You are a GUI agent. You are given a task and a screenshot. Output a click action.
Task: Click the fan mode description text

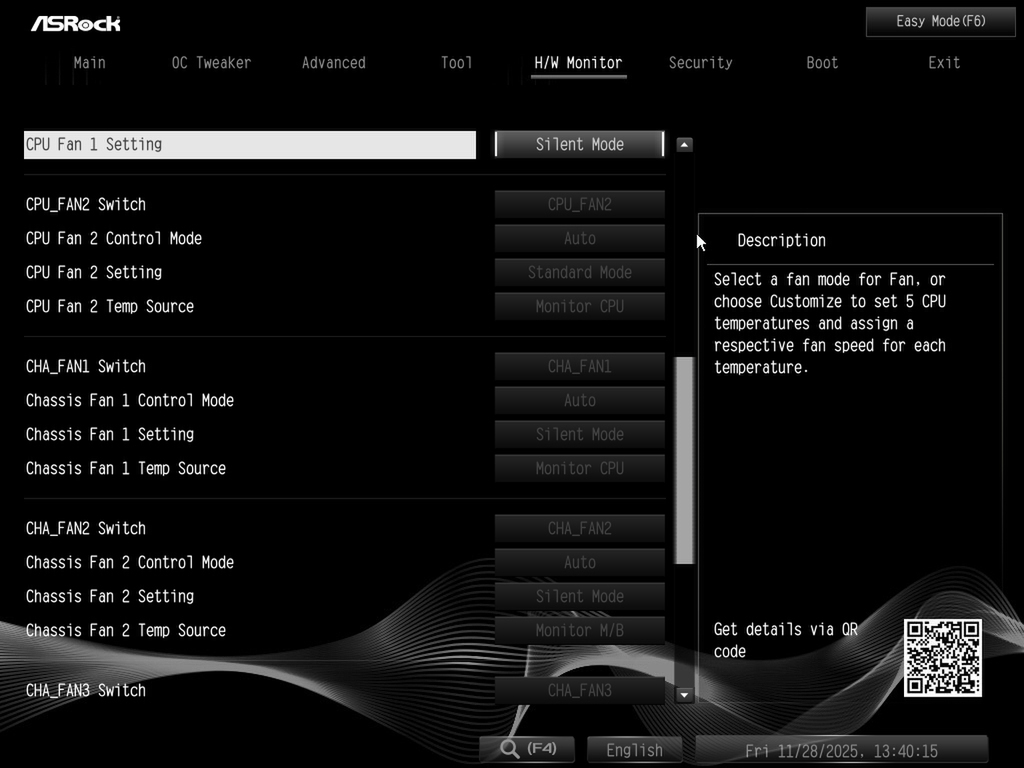(x=829, y=323)
